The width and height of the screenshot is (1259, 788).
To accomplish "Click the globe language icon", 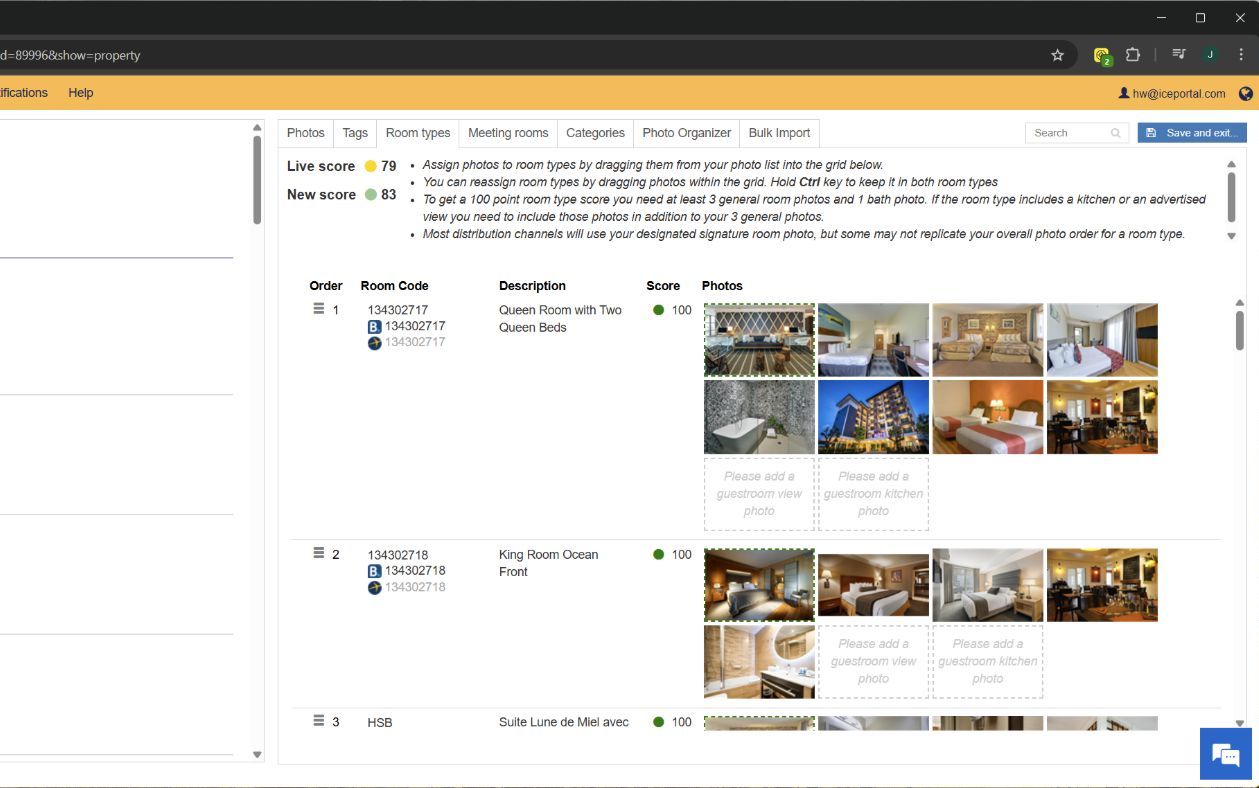I will [x=1245, y=93].
